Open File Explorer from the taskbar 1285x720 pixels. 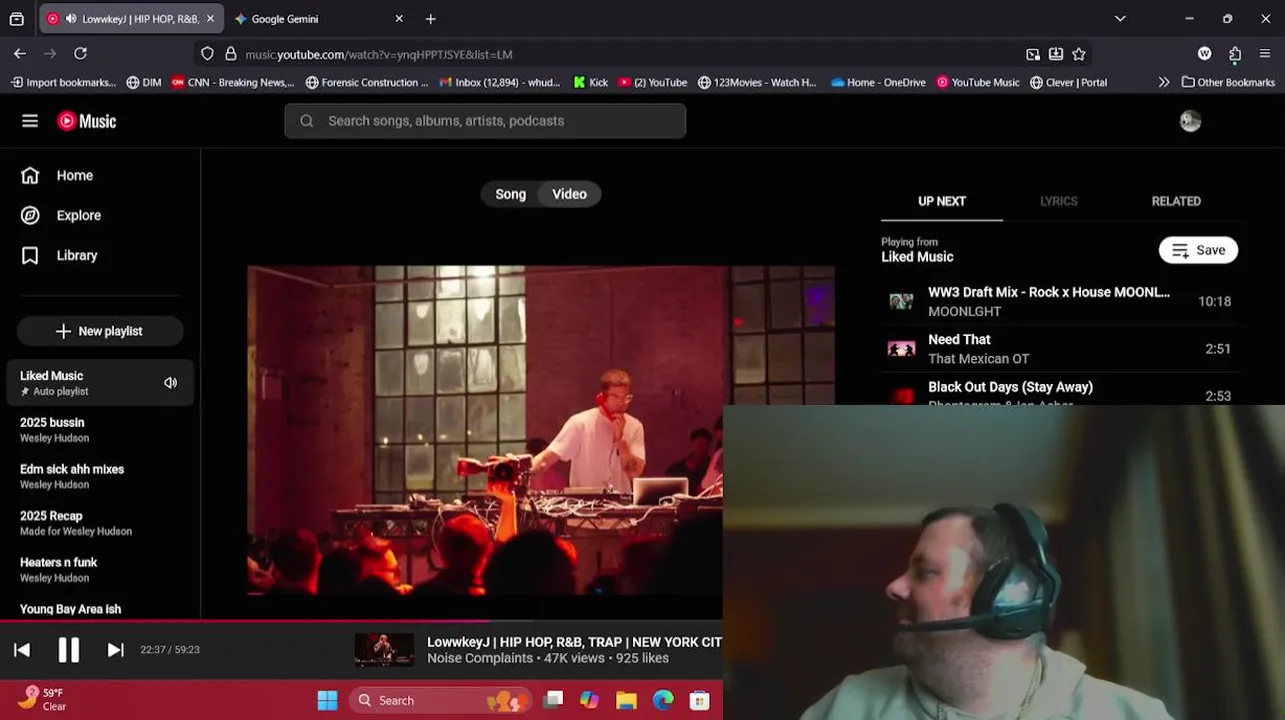point(626,701)
